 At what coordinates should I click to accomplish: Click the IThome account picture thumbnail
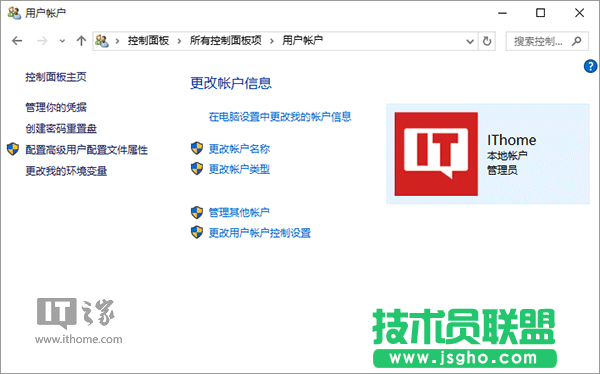(x=436, y=154)
